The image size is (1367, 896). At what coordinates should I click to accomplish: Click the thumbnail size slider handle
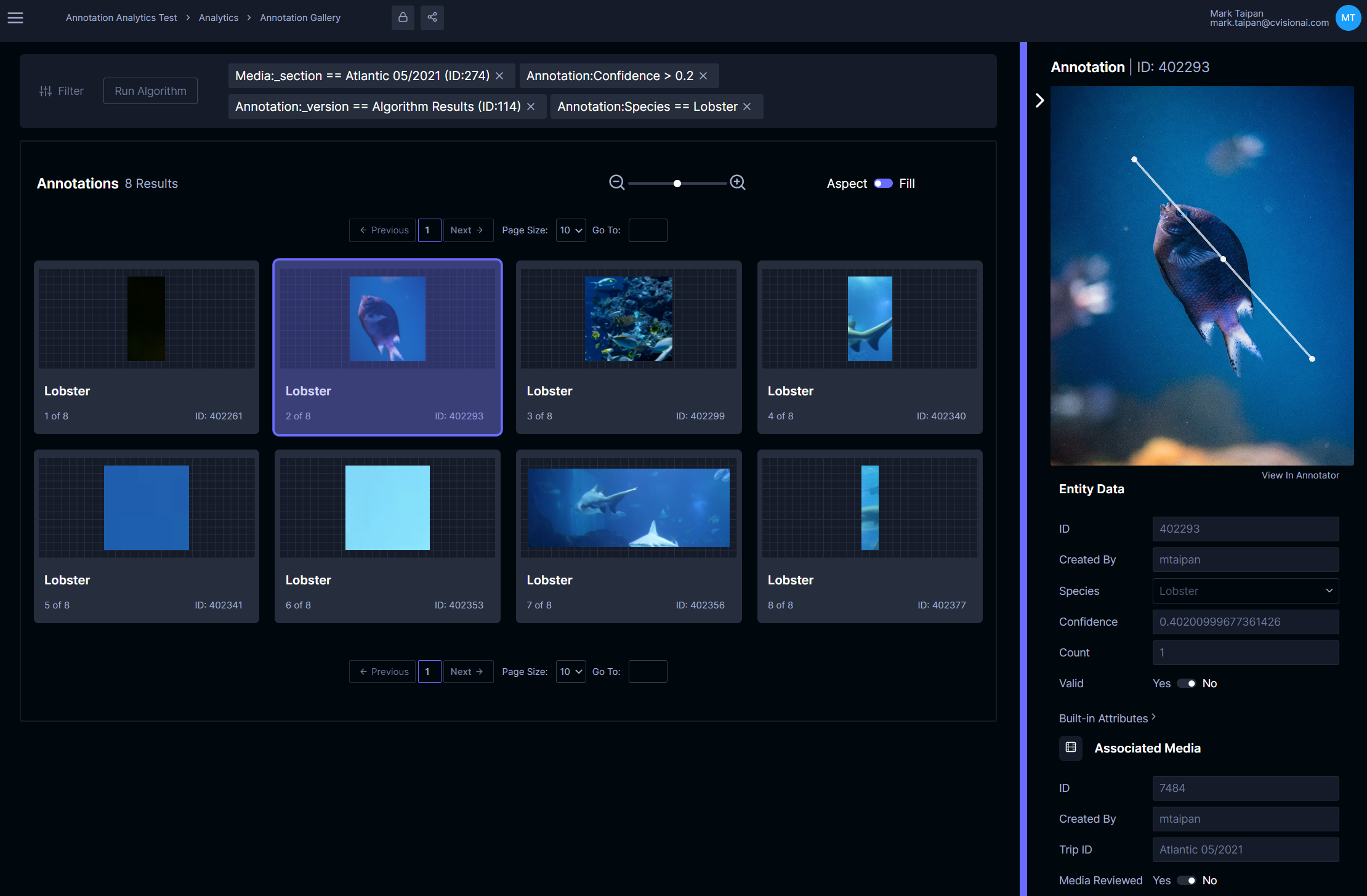click(x=677, y=184)
